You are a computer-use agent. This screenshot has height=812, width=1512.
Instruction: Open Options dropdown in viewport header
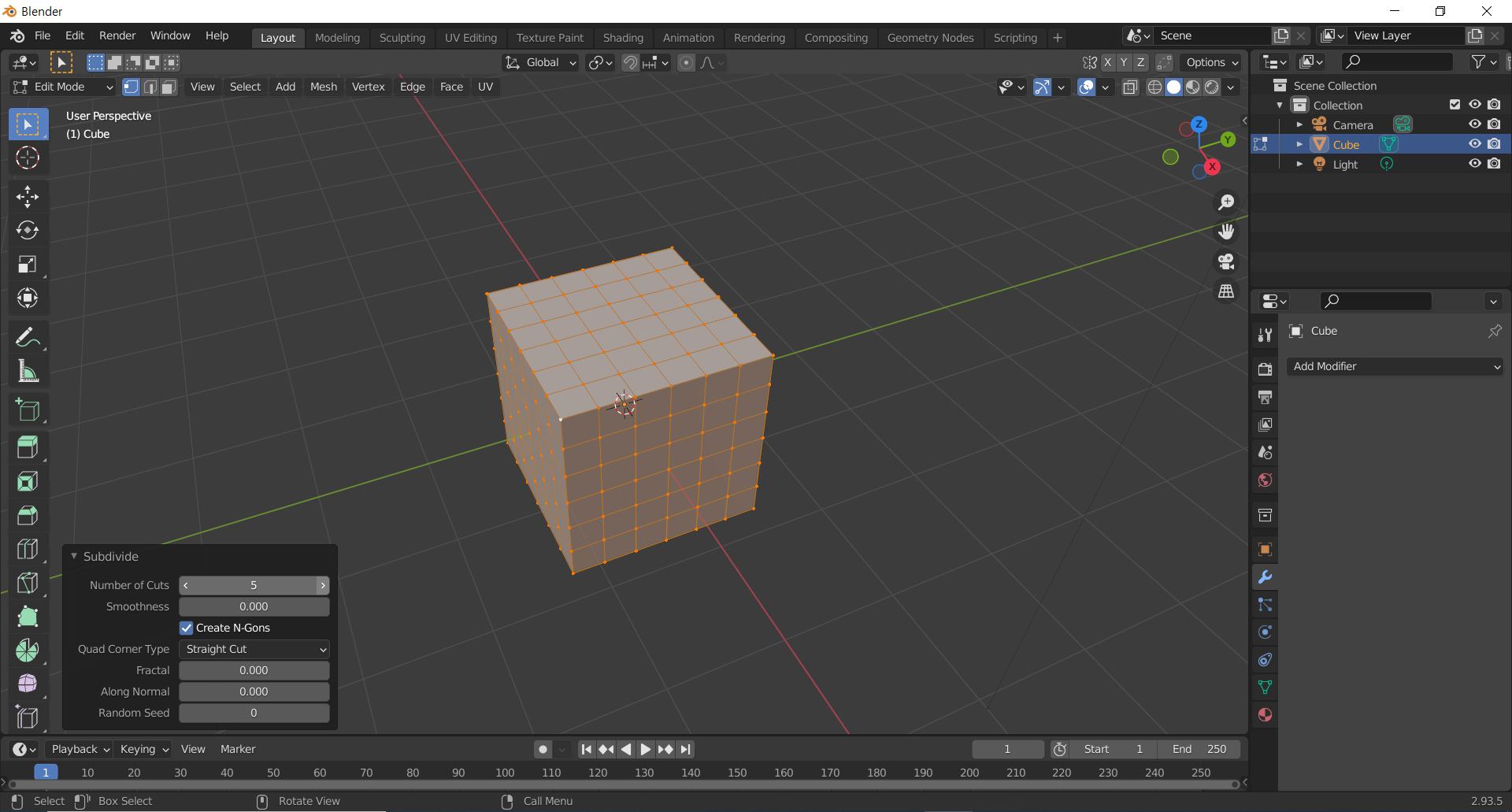1212,63
